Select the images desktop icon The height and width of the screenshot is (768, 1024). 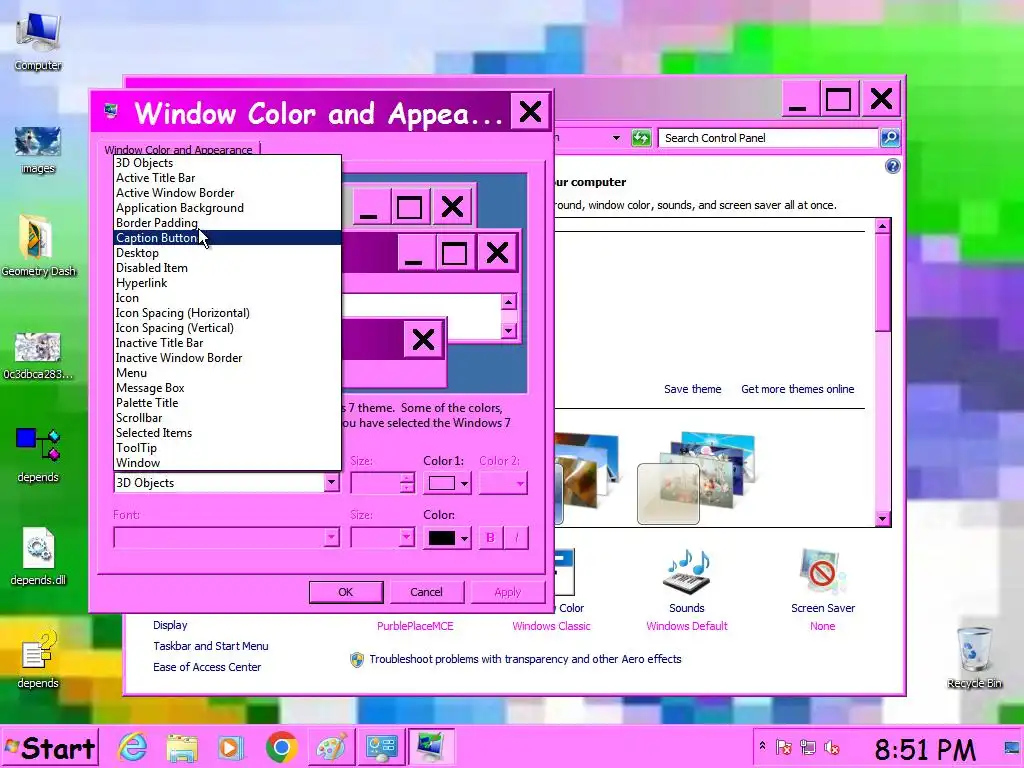(x=38, y=150)
